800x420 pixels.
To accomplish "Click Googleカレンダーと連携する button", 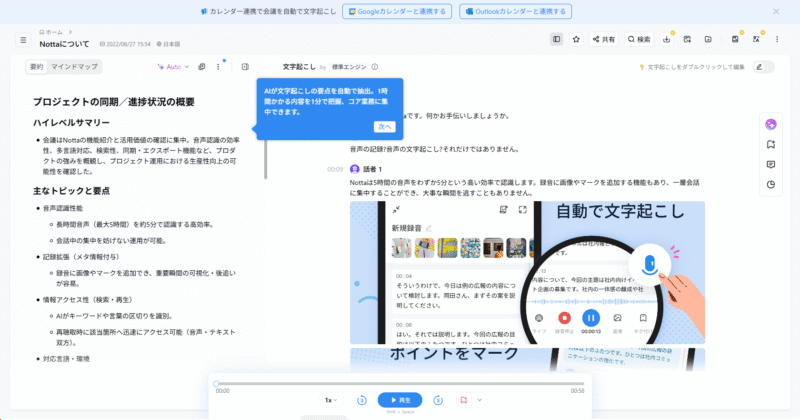I will 397,12.
